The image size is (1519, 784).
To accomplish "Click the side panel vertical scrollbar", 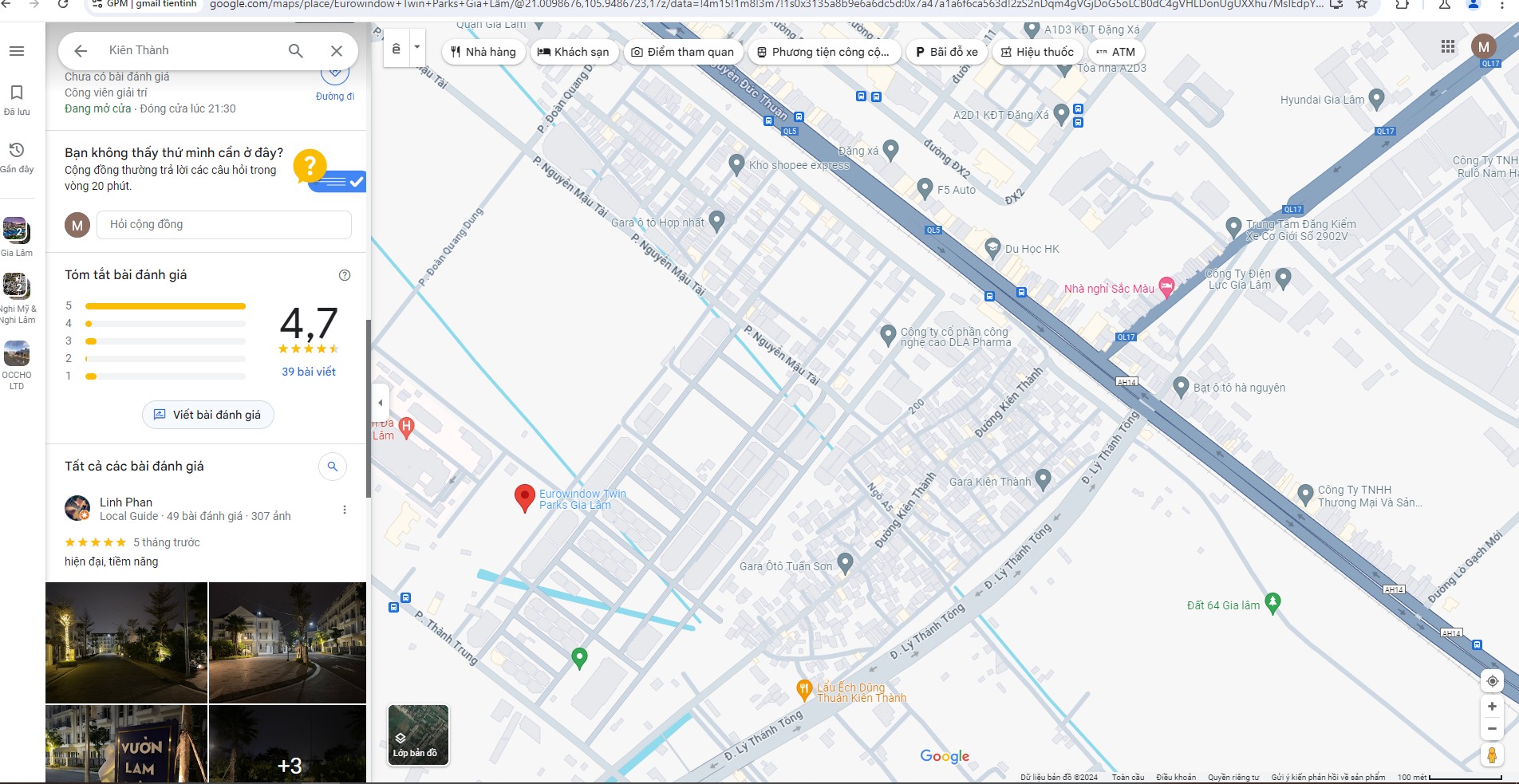I will [x=369, y=408].
